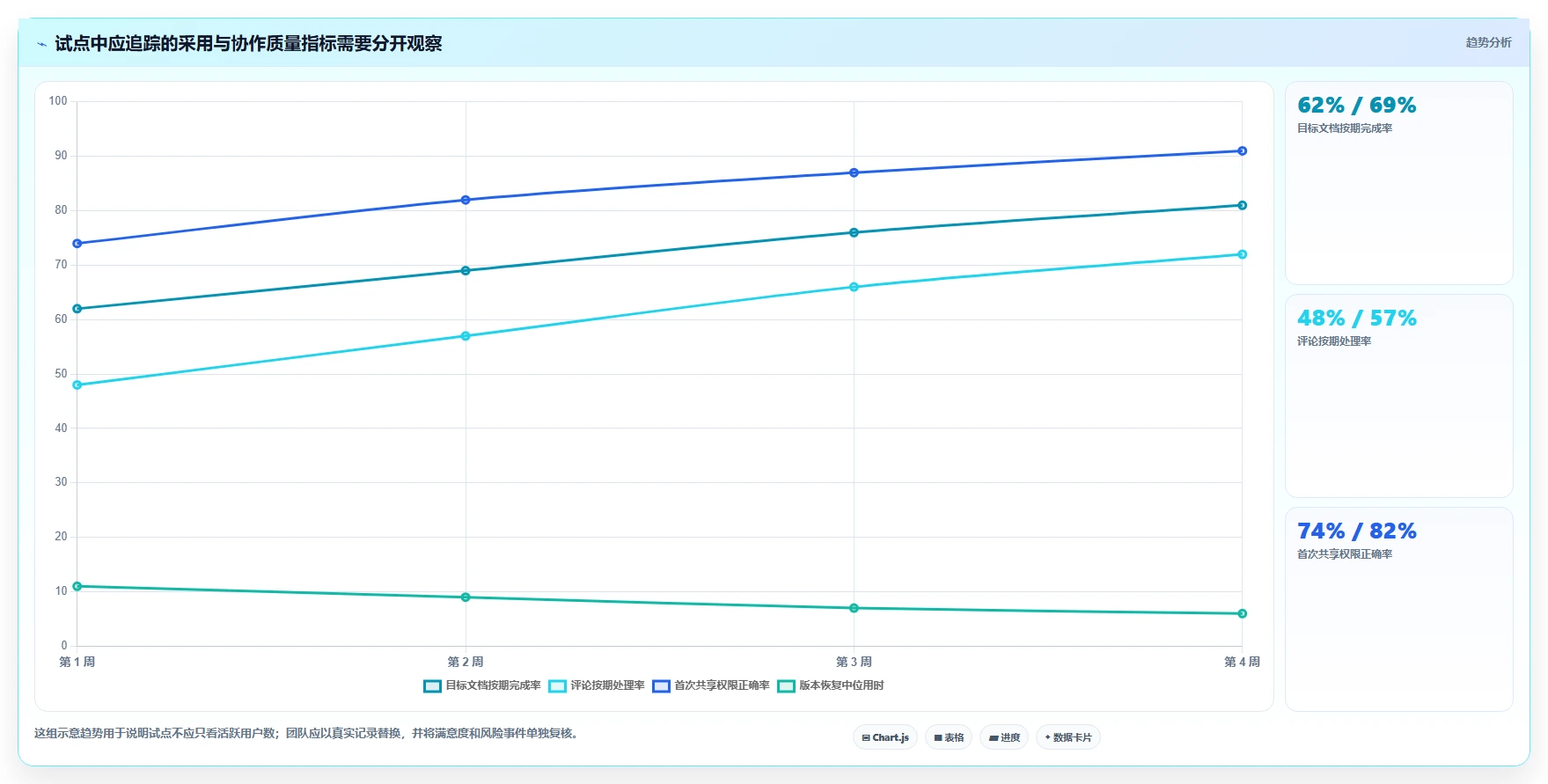Click the dark-blue line's week 4 point at 91

(1242, 151)
